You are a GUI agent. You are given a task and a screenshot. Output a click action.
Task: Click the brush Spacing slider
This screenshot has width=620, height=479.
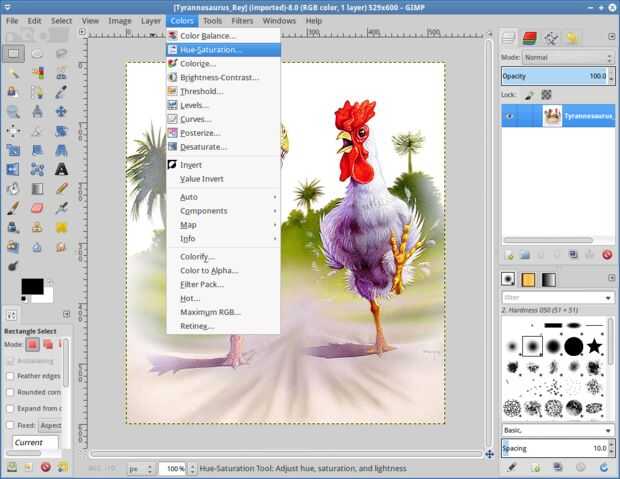coord(555,448)
